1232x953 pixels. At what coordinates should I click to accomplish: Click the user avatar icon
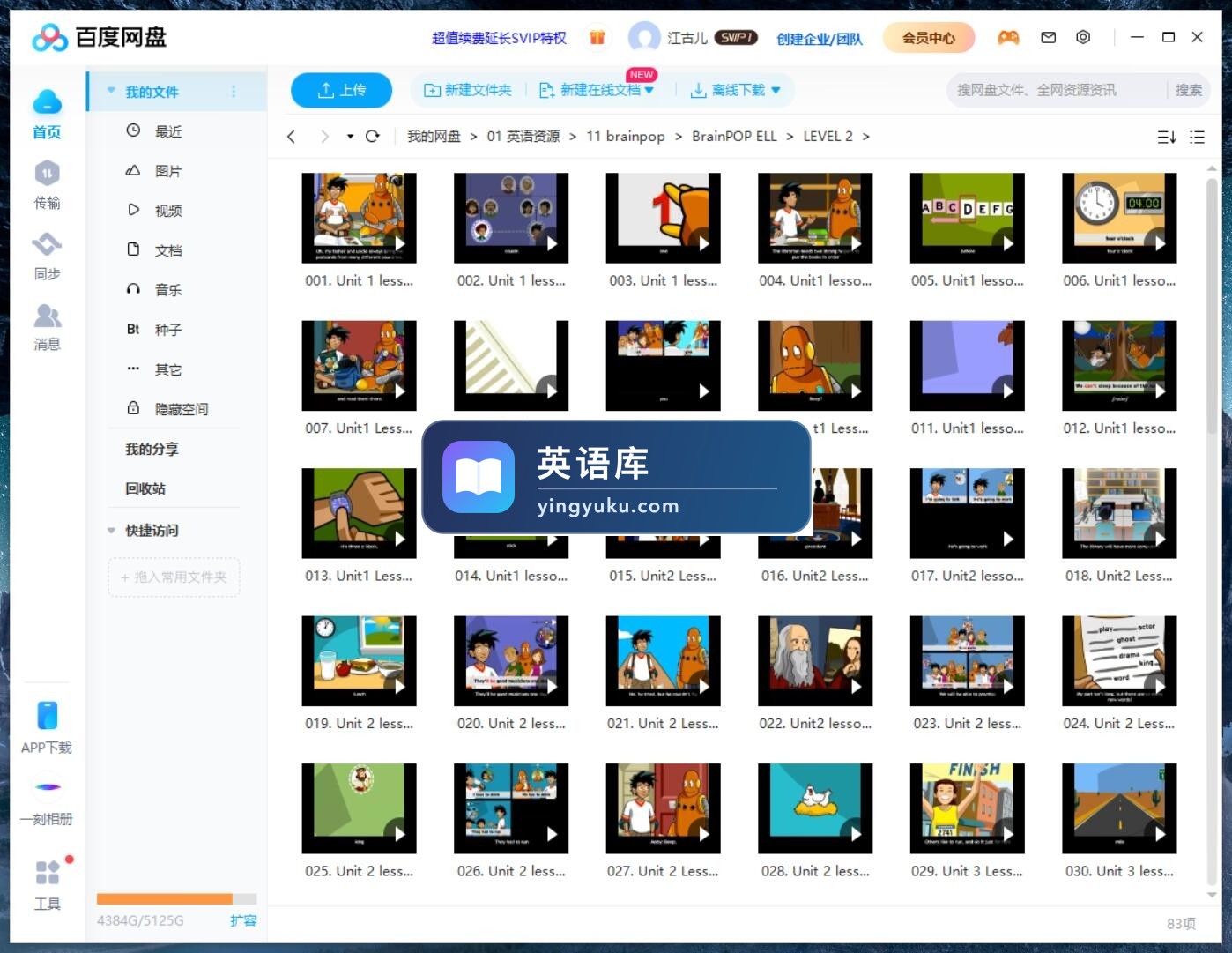(644, 37)
